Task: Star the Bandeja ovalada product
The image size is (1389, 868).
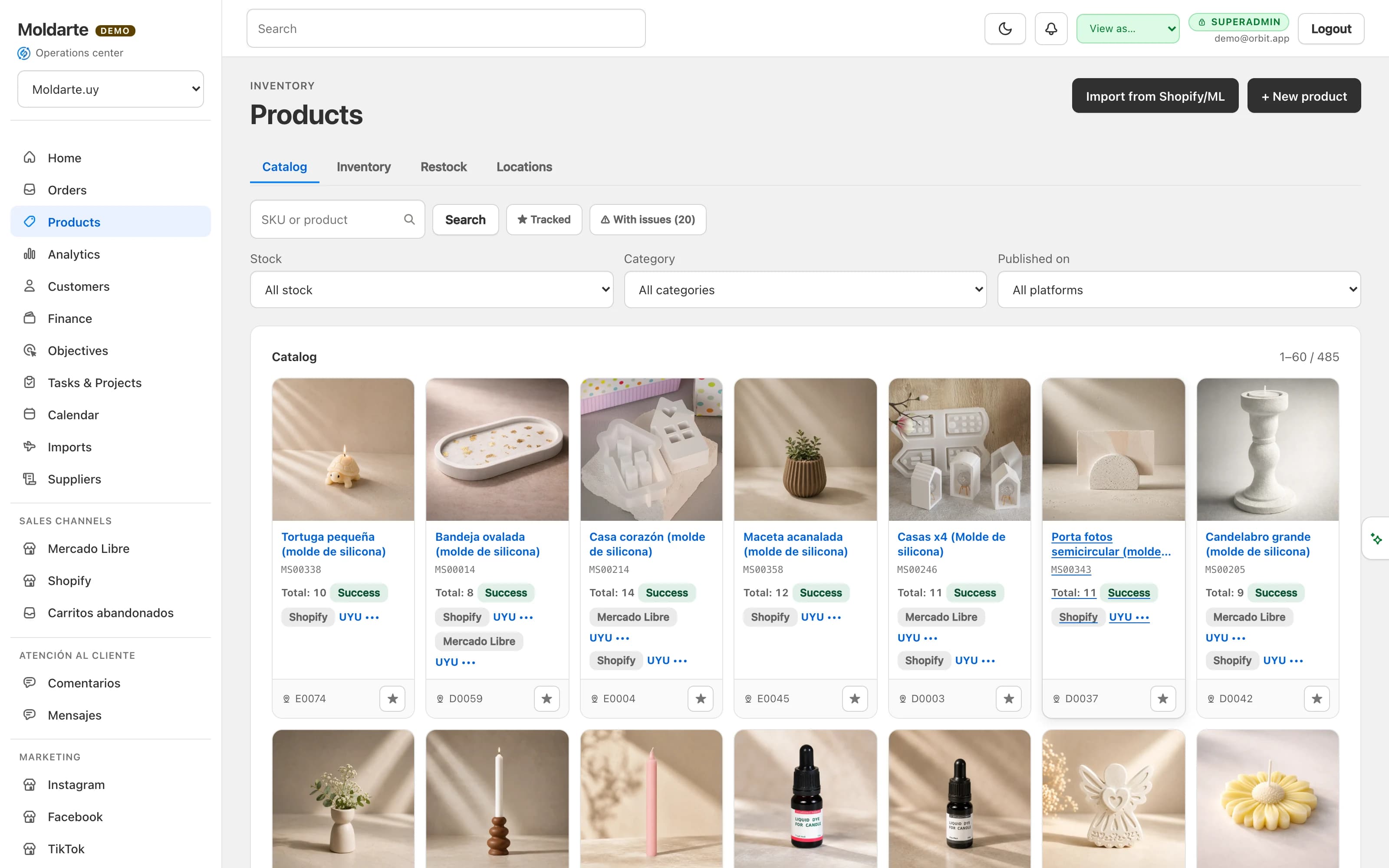Action: coord(546,699)
